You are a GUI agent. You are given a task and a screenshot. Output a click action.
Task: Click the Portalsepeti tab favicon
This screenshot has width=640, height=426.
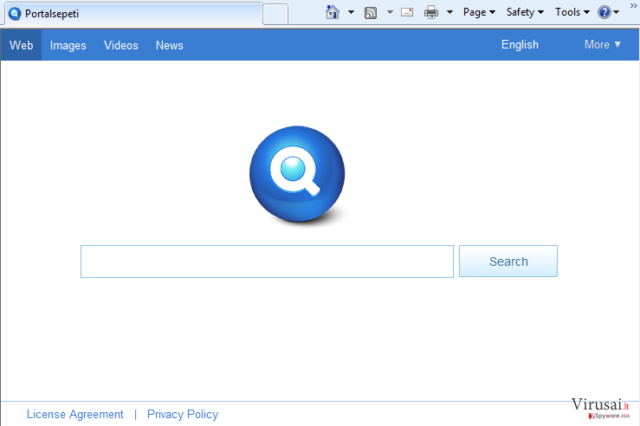pyautogui.click(x=14, y=14)
